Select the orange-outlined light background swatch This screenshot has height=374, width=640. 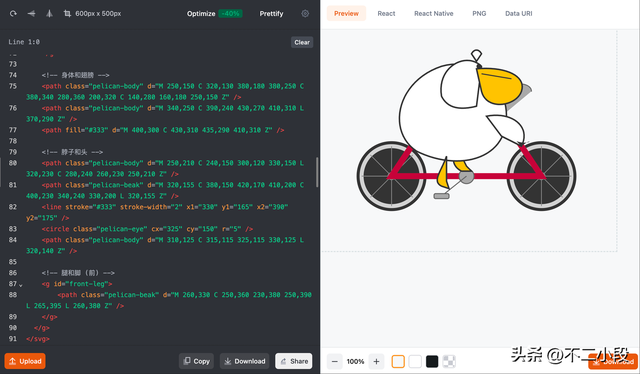coord(398,361)
